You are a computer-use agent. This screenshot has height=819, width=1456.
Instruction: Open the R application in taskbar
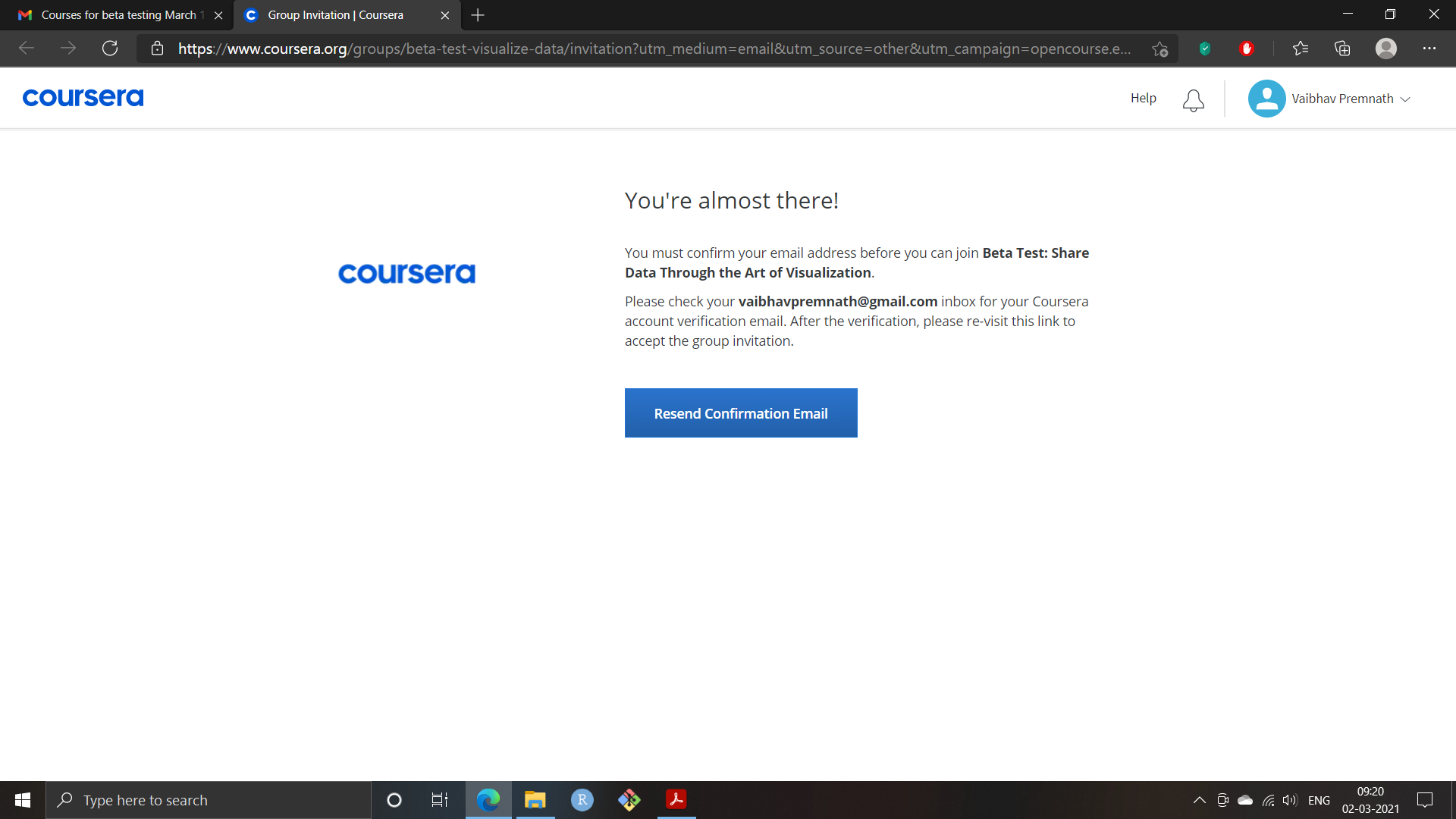pos(582,800)
